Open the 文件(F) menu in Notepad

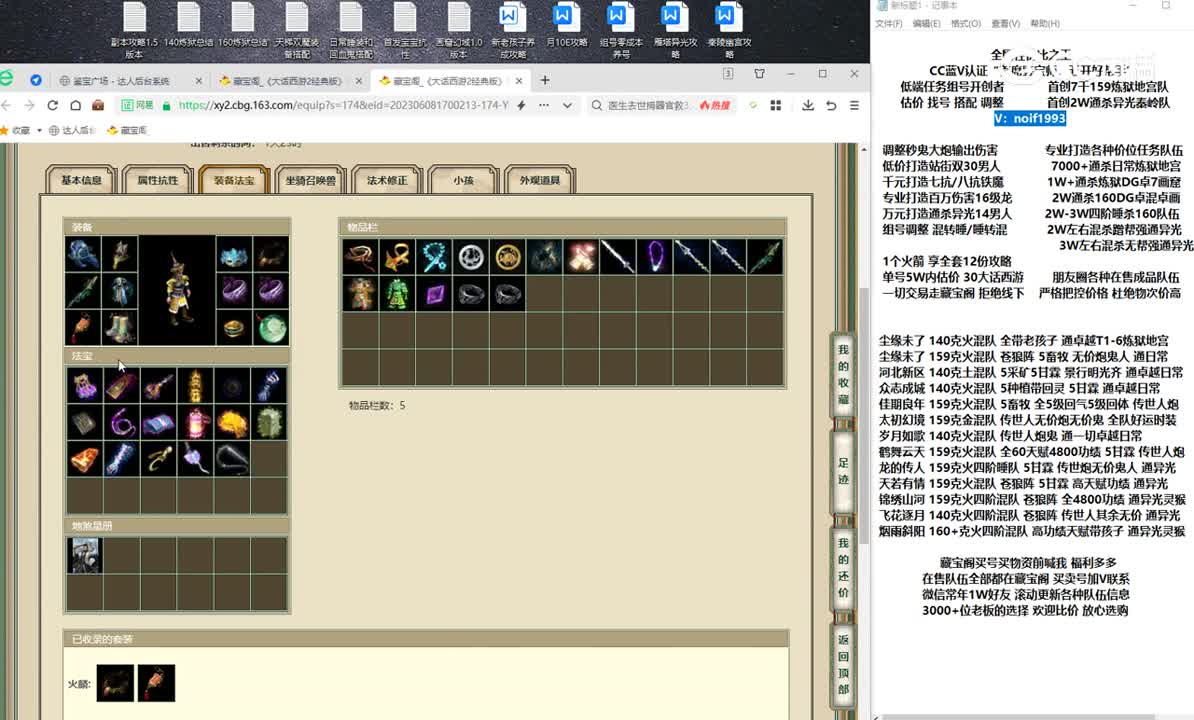point(889,24)
